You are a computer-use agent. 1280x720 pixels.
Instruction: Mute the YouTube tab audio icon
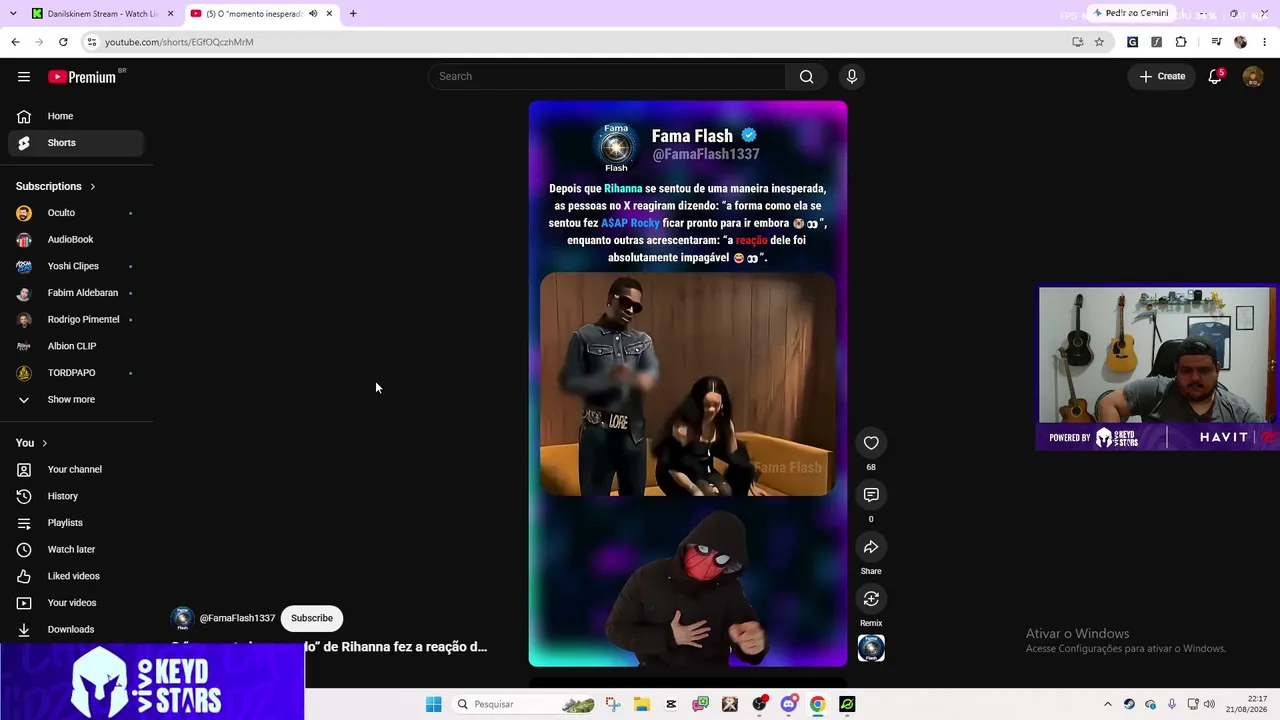pyautogui.click(x=313, y=14)
